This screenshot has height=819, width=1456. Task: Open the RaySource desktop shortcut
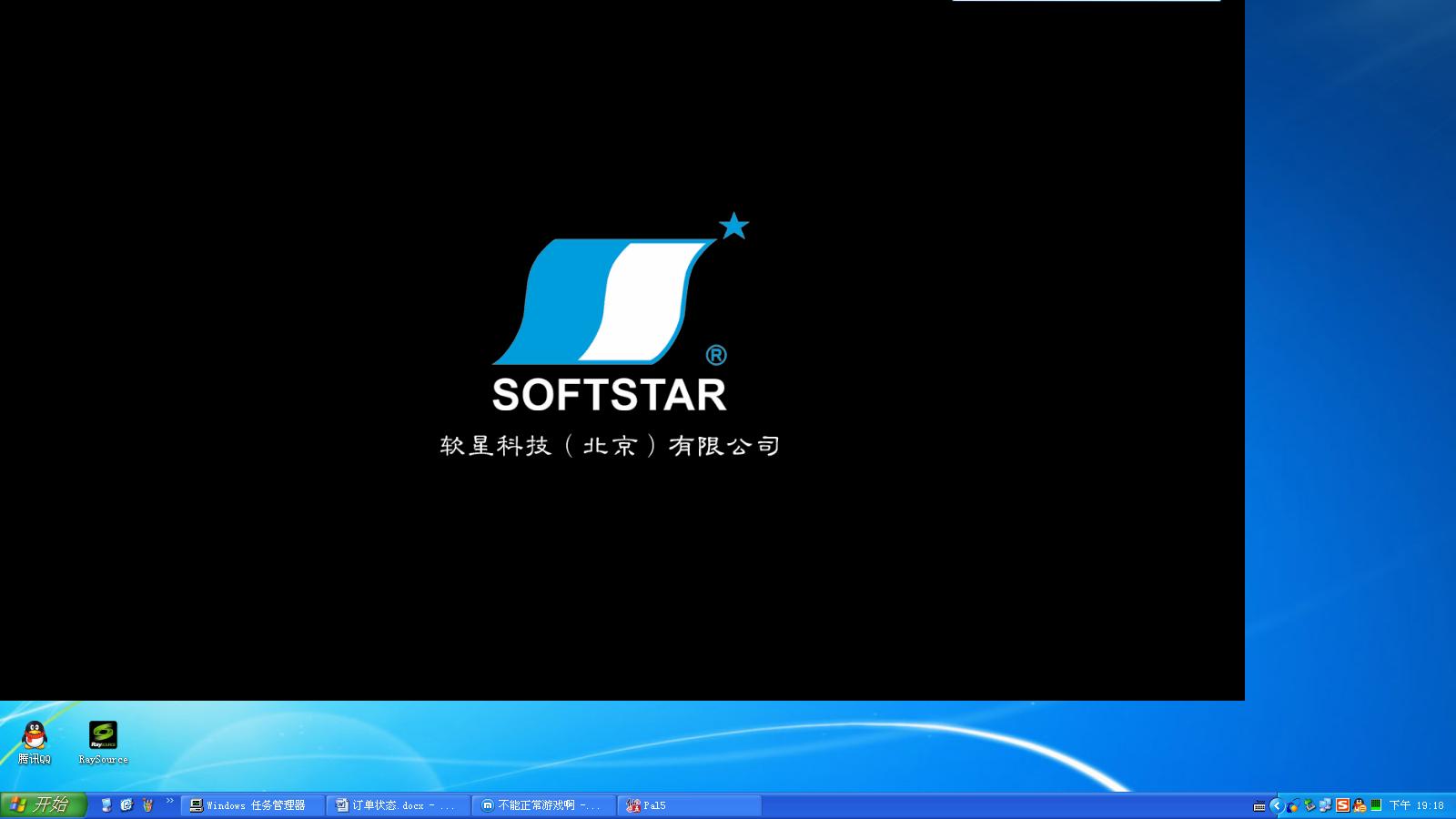click(103, 742)
